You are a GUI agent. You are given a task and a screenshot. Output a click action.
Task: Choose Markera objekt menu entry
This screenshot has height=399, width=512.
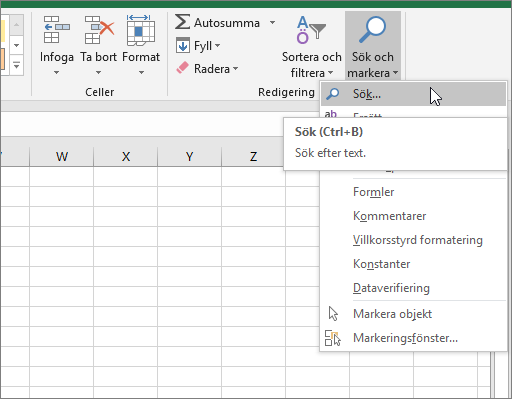click(x=413, y=314)
